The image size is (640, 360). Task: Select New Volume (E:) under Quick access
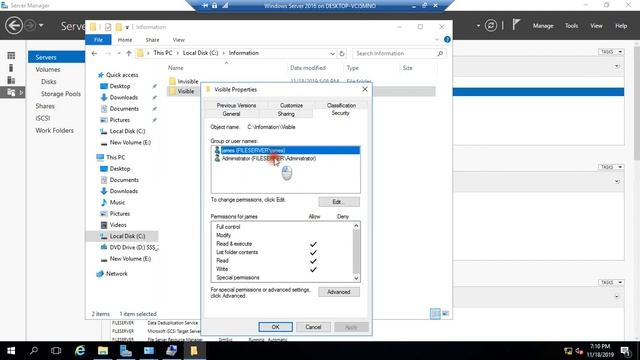[x=130, y=142]
